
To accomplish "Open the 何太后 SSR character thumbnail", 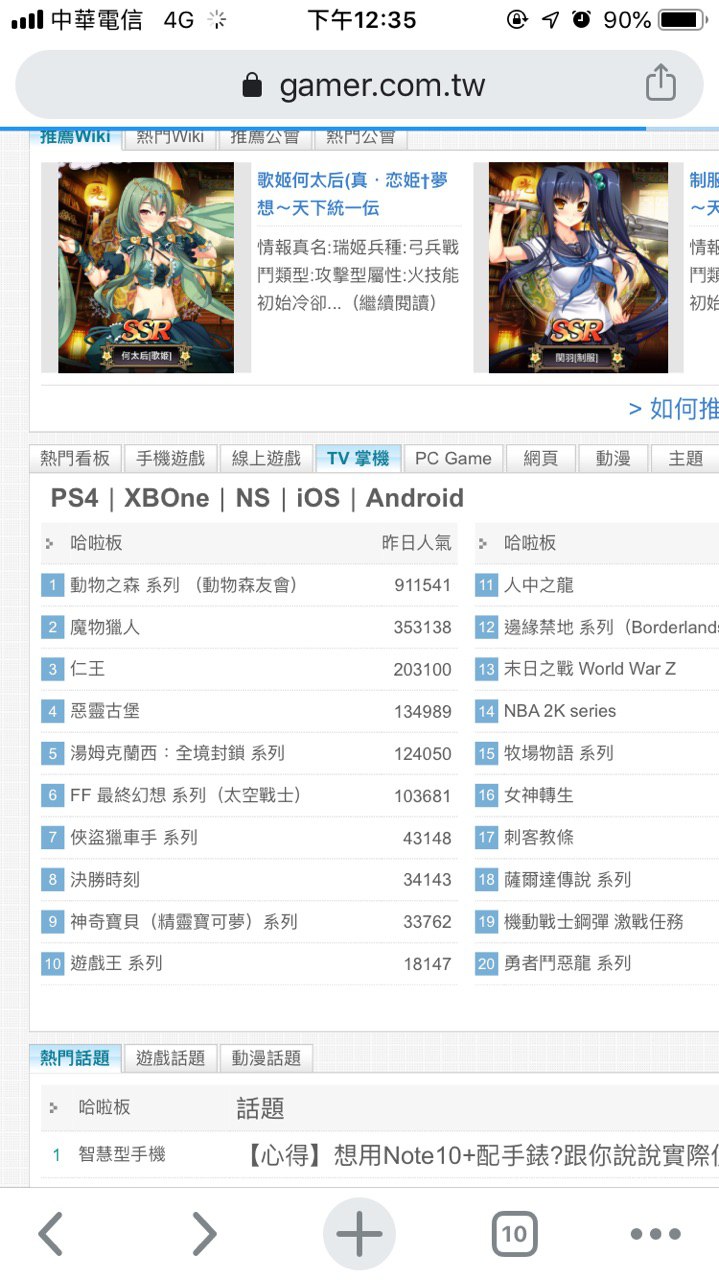I will coord(146,268).
